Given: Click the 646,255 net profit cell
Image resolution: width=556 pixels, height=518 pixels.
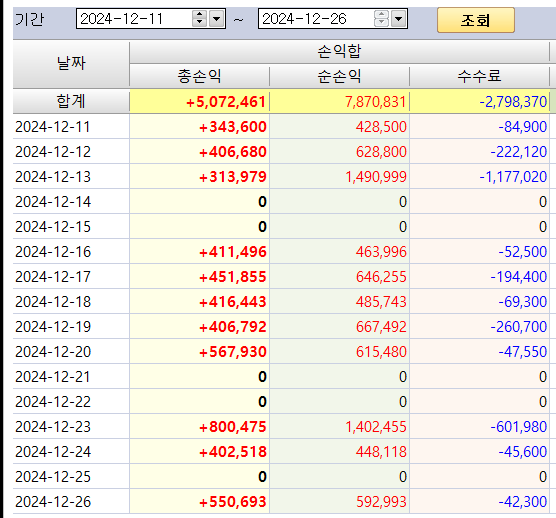Looking at the screenshot, I should [339, 277].
